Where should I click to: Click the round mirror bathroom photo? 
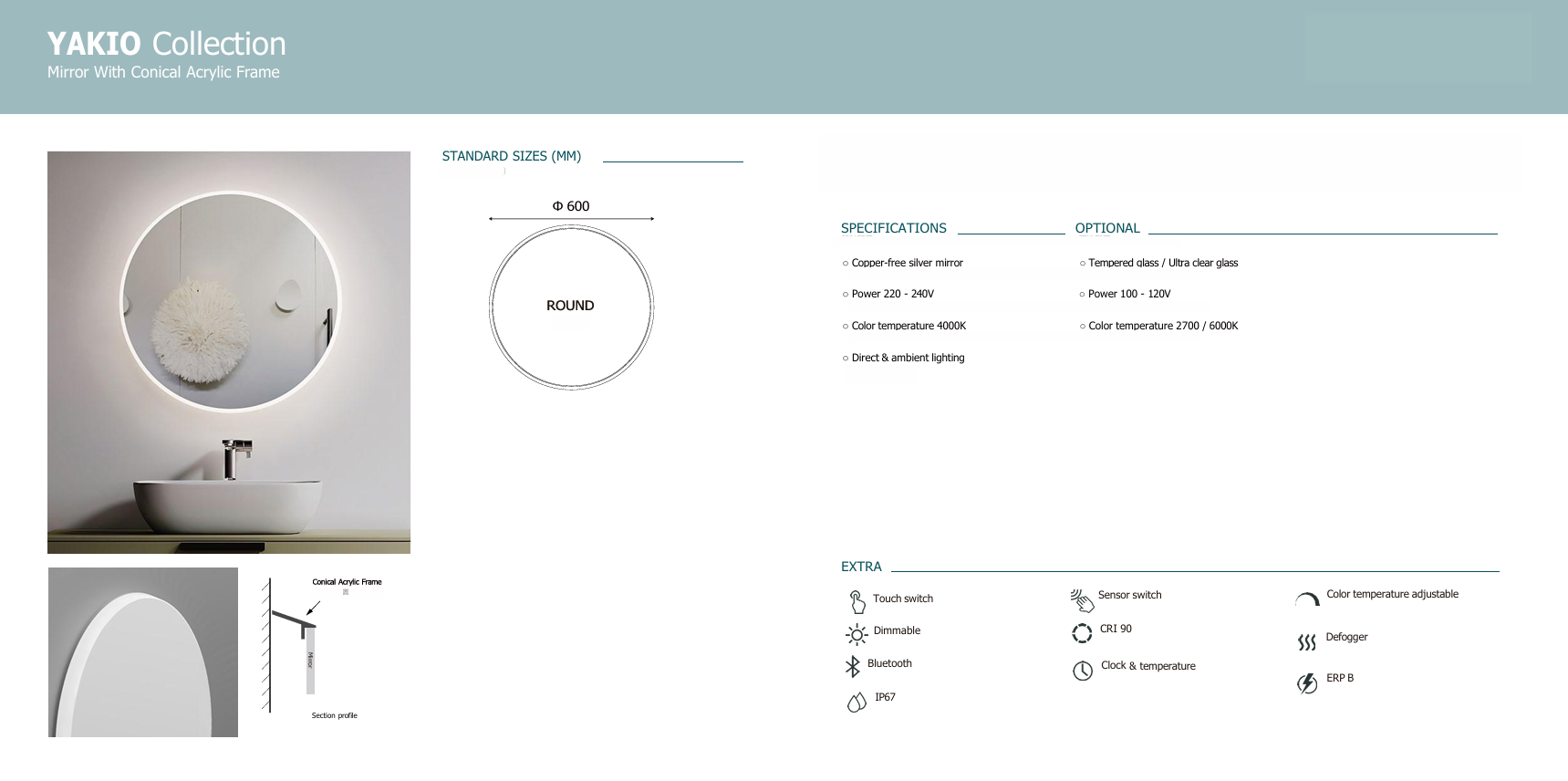pos(229,352)
